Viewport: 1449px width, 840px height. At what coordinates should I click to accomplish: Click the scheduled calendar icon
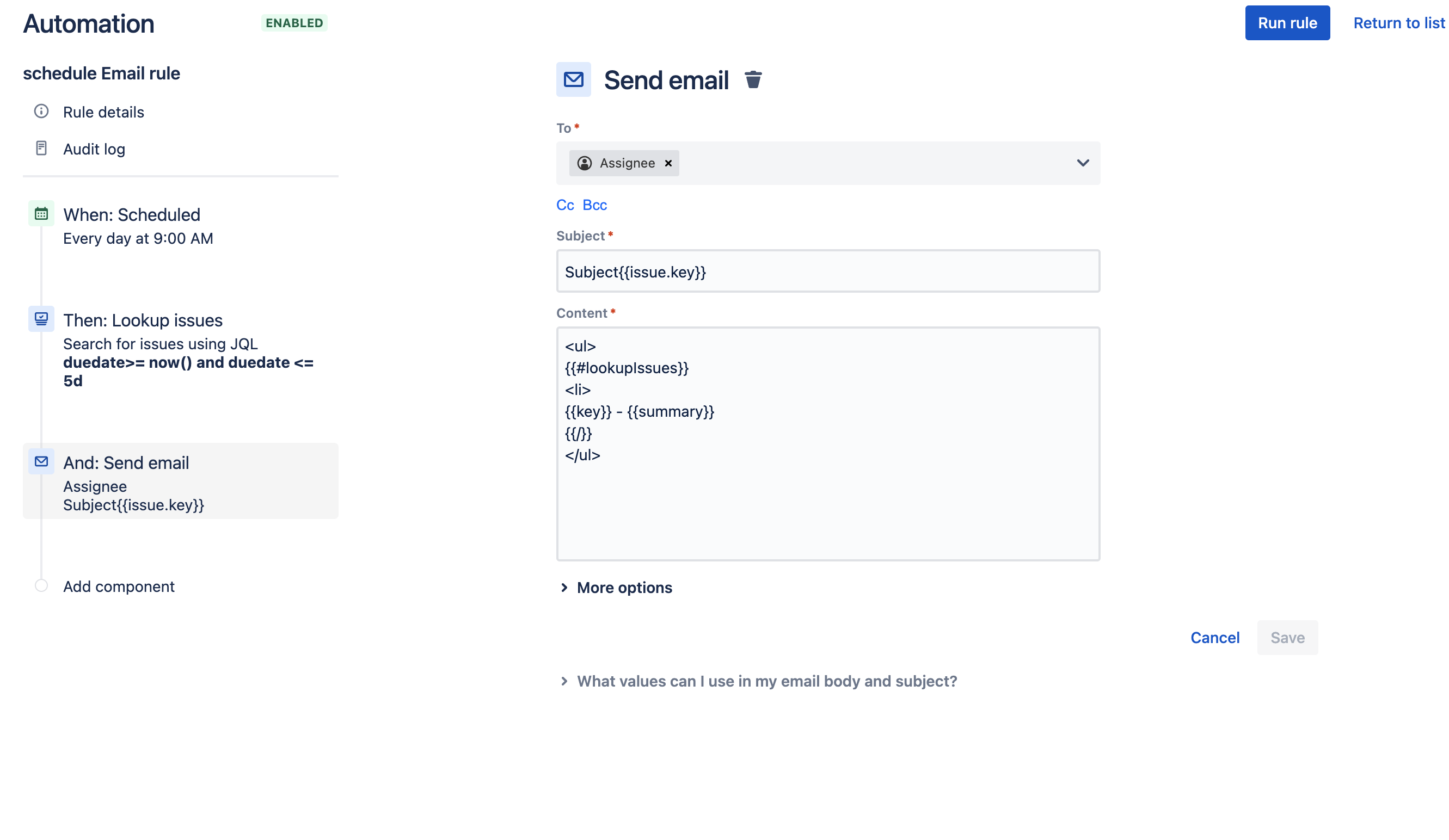coord(40,214)
